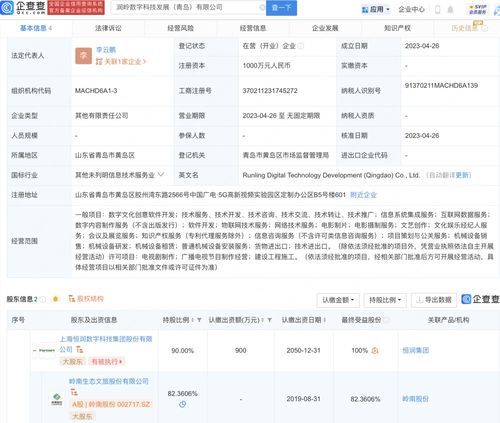
Task: Click the beneficiary icon next to 100%
Action: (375, 351)
